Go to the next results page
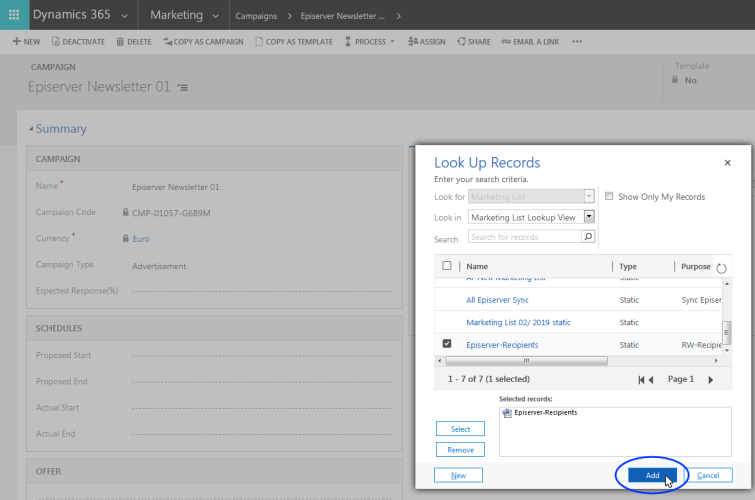Image resolution: width=755 pixels, height=500 pixels. (711, 380)
